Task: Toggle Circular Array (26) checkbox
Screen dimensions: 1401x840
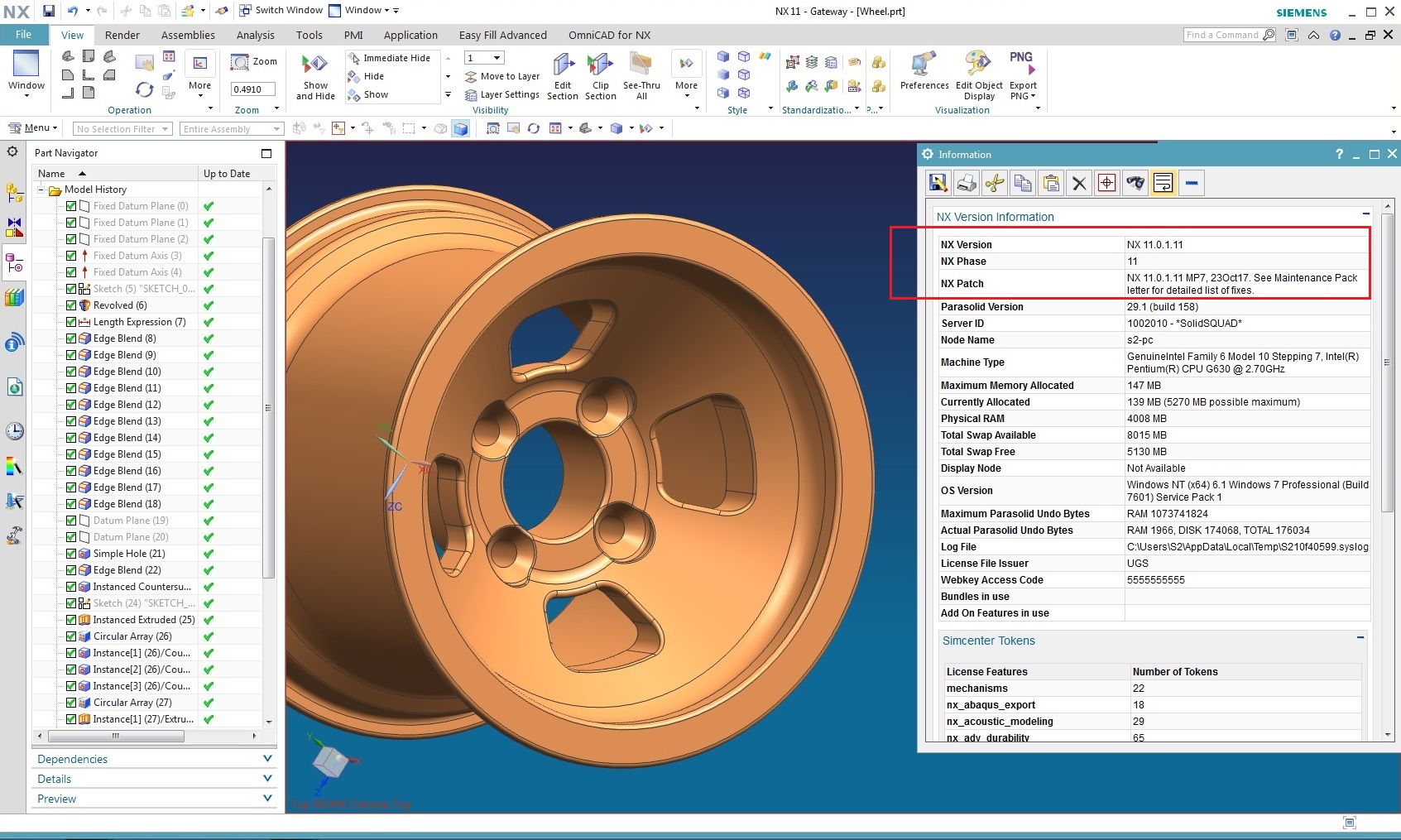Action: [71, 636]
